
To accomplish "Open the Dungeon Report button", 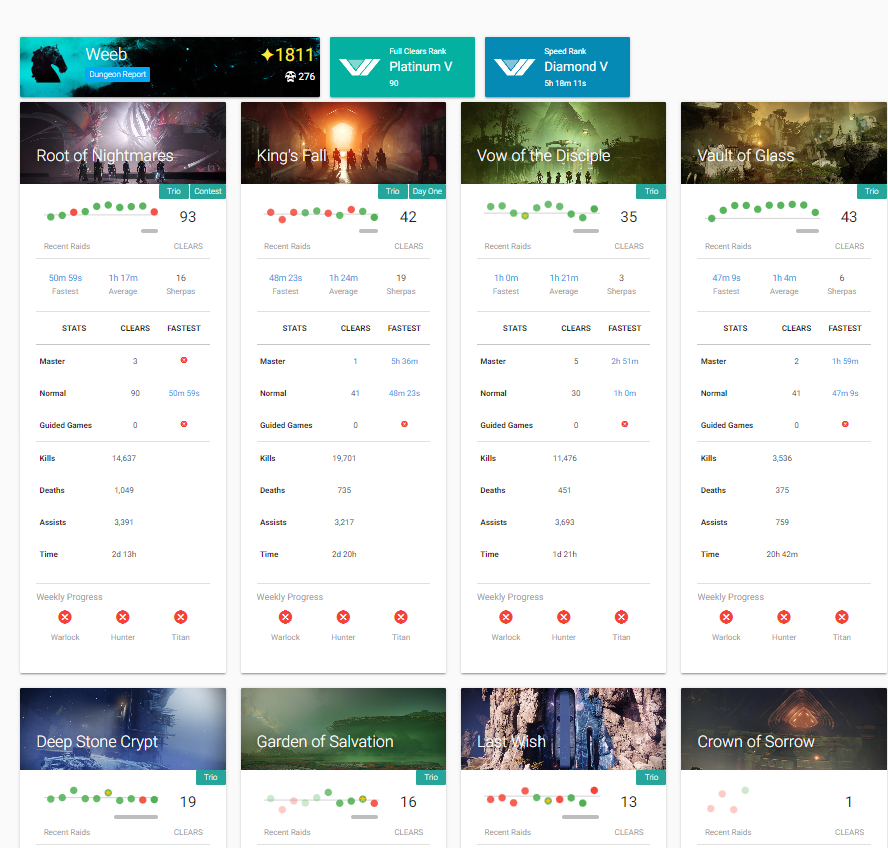I will click(118, 74).
